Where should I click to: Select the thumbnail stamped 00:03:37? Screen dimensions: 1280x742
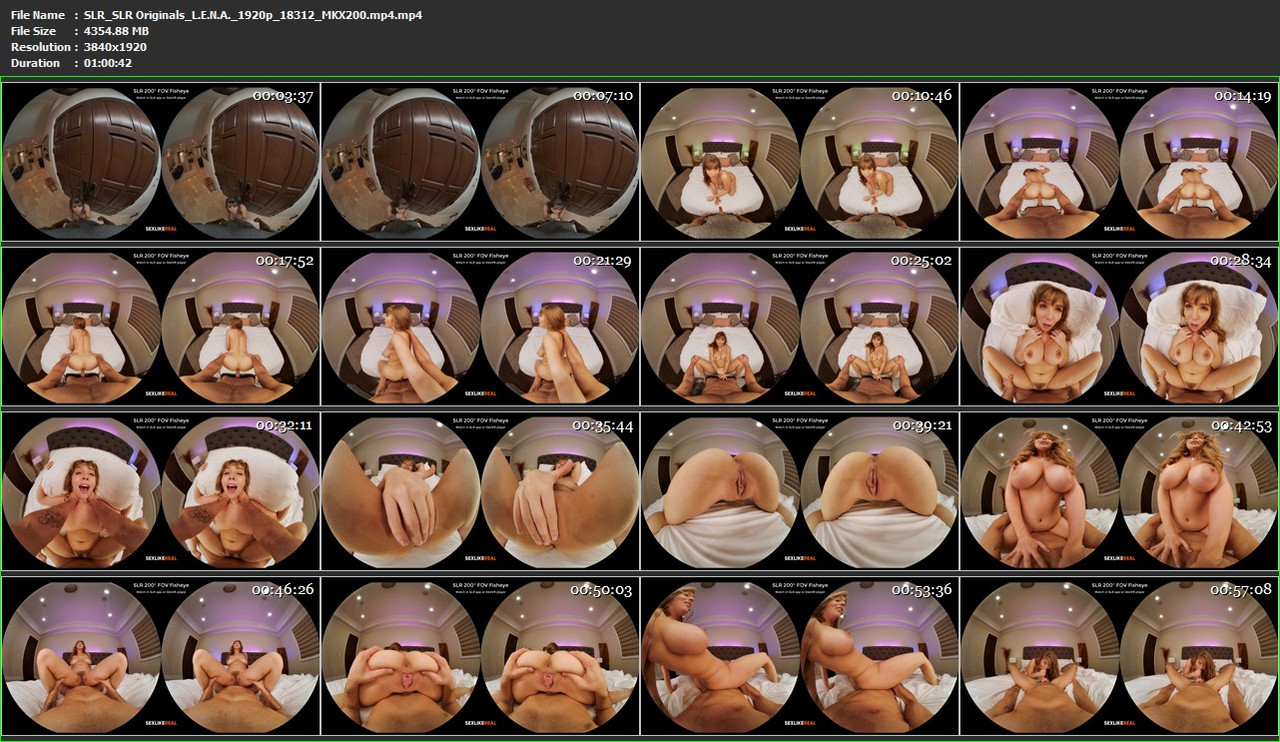coord(161,162)
